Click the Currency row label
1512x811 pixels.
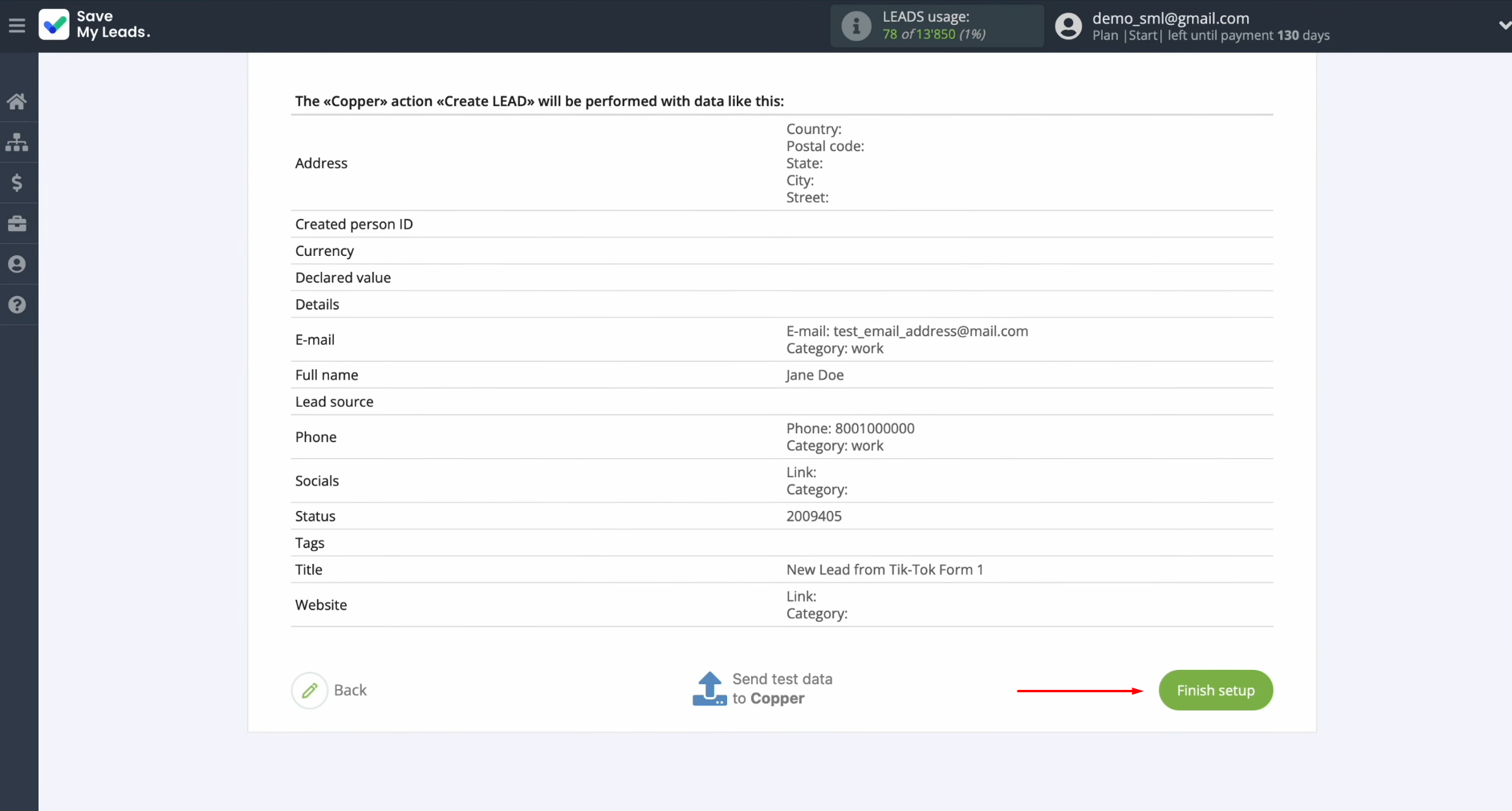tap(324, 251)
